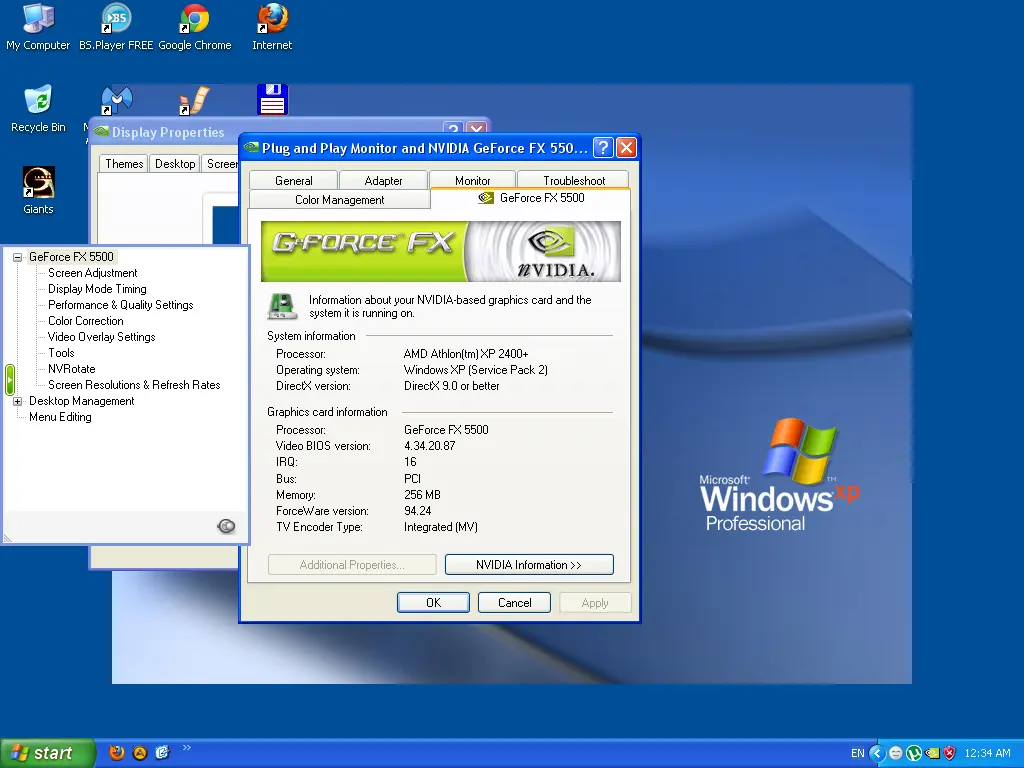Switch to the Troubleshoot tab

(574, 181)
